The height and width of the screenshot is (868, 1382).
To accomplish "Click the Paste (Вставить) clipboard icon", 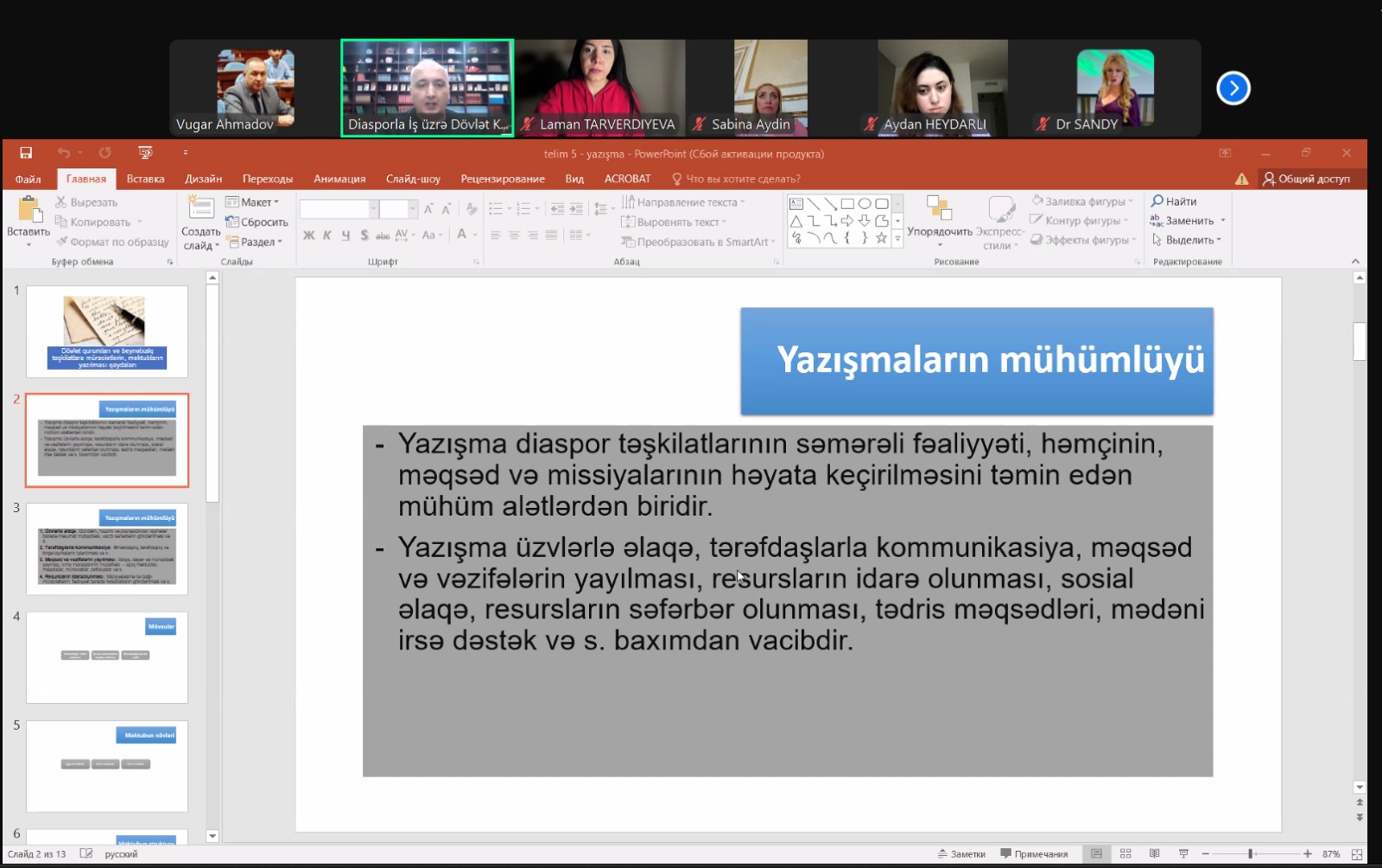I will (29, 210).
